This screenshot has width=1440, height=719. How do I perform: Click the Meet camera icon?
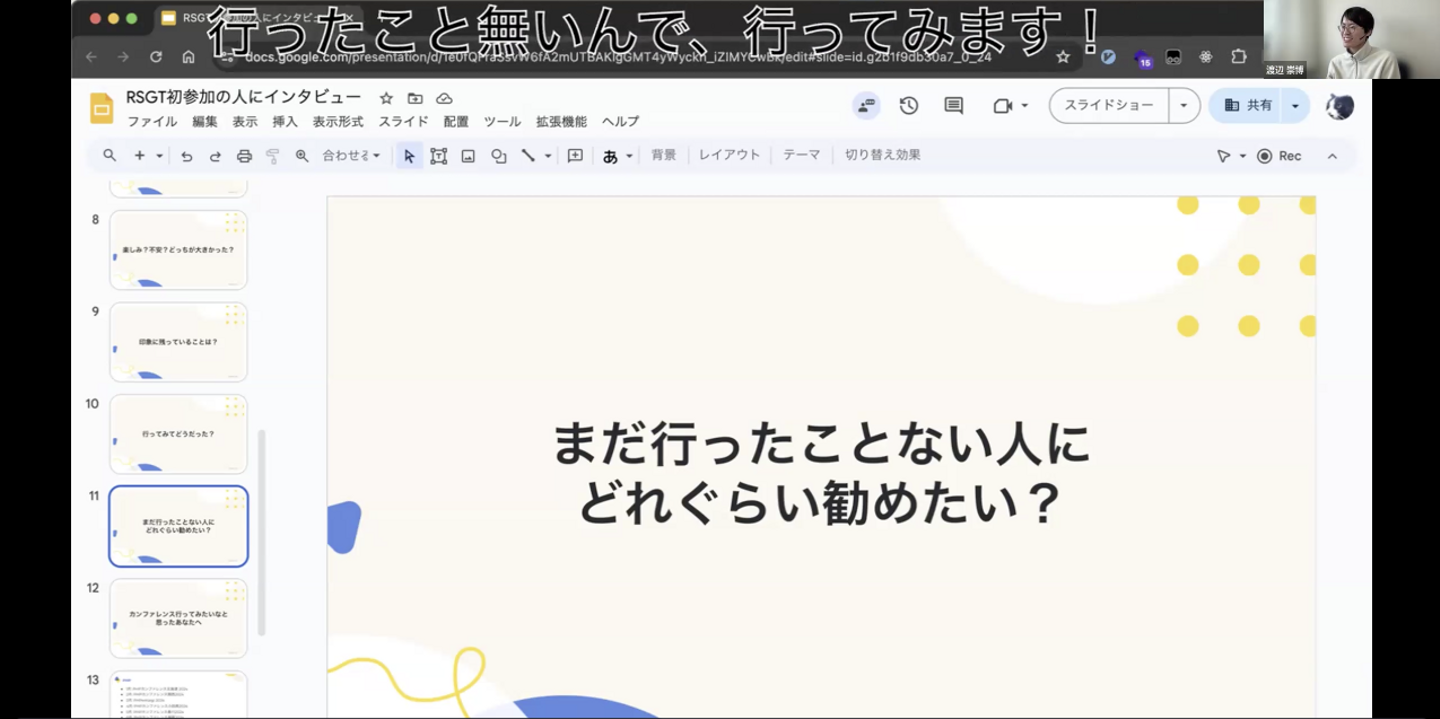click(x=1003, y=106)
